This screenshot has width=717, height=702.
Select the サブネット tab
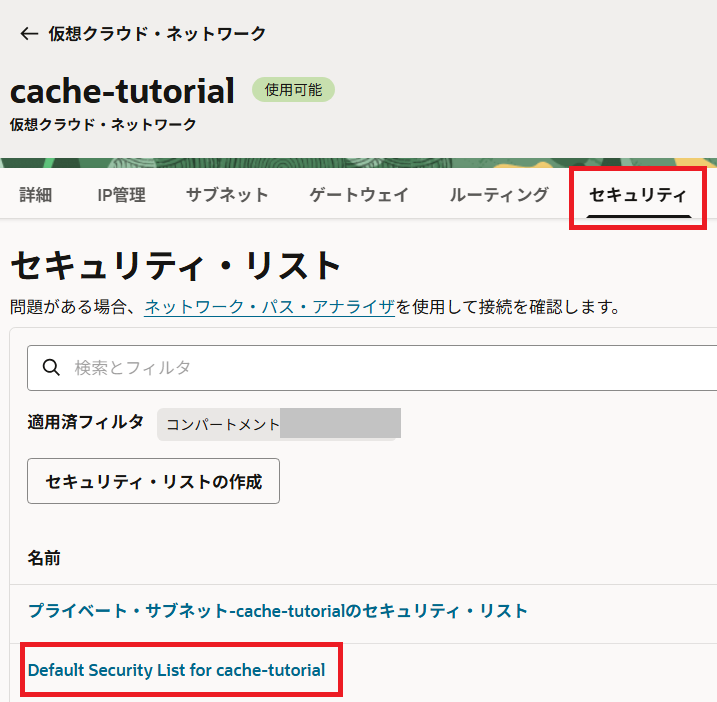pyautogui.click(x=227, y=195)
